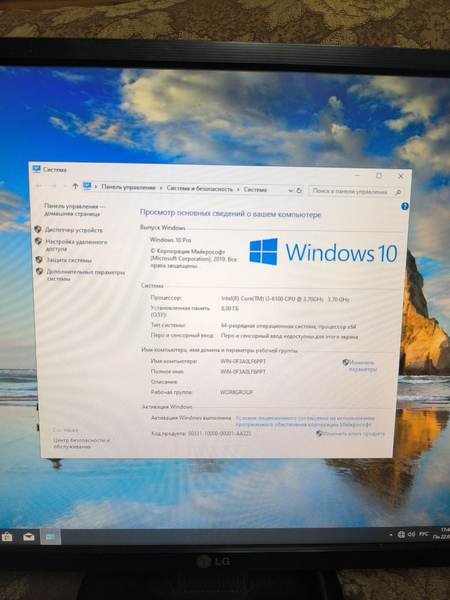This screenshot has height=600, width=450.
Task: Select 'Панель управления' breadcrumb
Action: (x=128, y=188)
